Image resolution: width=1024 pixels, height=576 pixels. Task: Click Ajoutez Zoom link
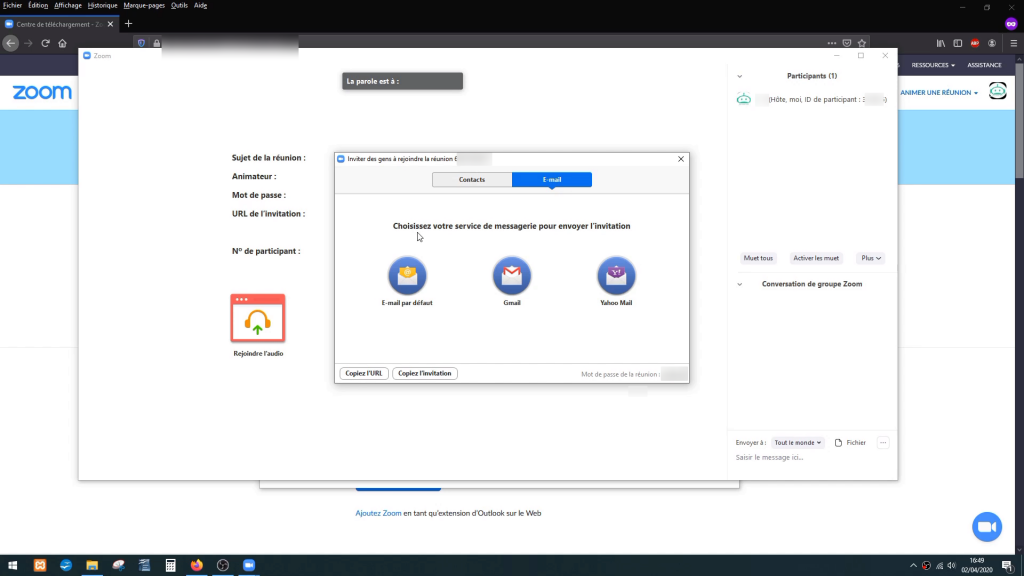click(x=378, y=513)
